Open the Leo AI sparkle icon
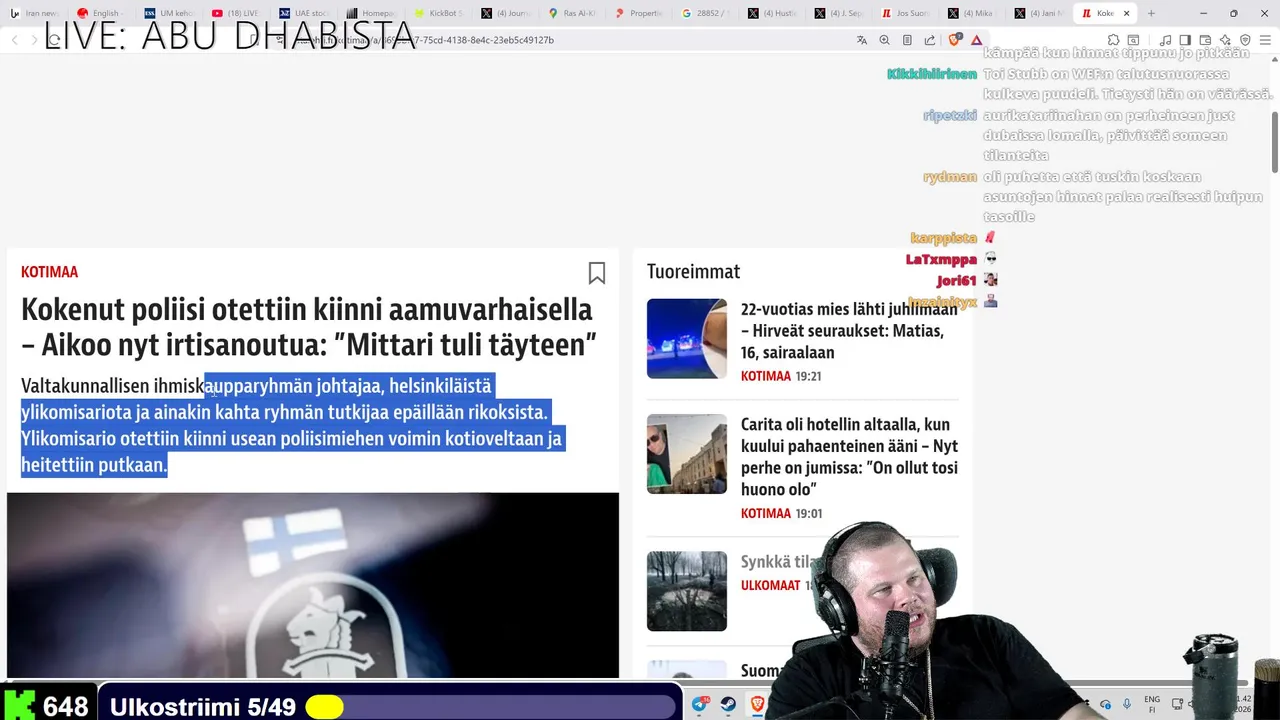The image size is (1280, 720). tap(1225, 40)
